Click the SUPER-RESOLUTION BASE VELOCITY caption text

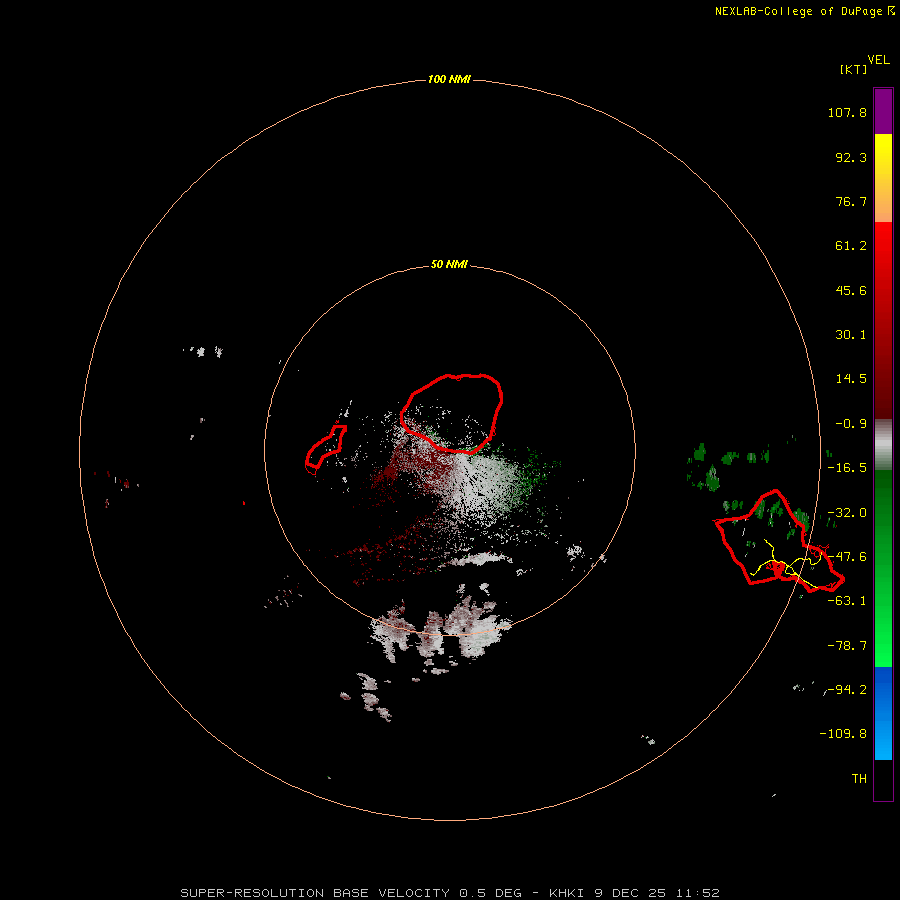coord(315,893)
